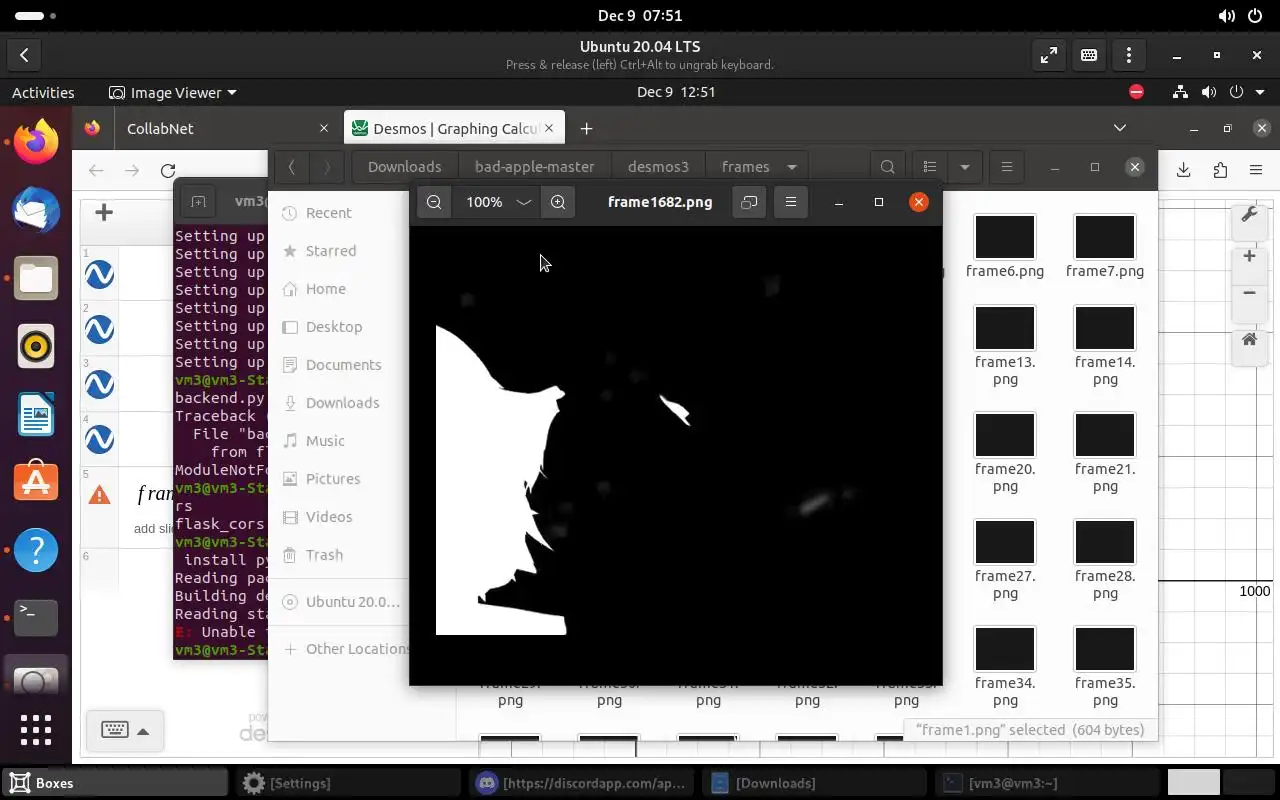Select frame28.png thumbnail

(1105, 542)
